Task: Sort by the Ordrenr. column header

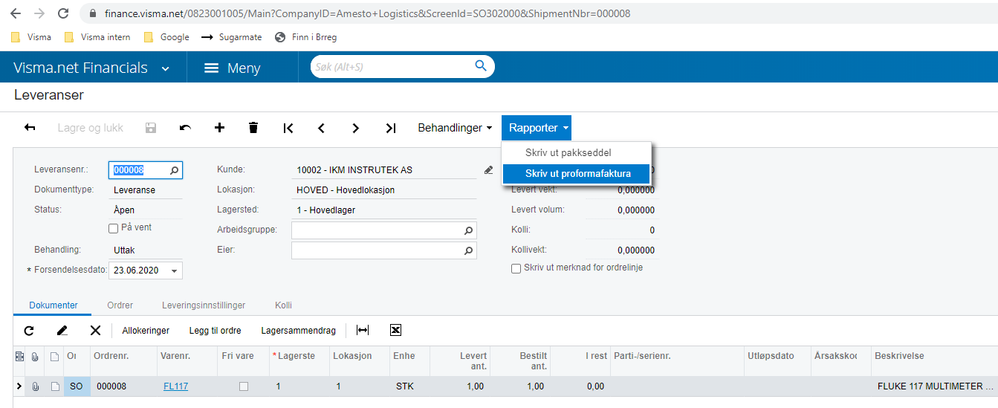Action: point(111,356)
